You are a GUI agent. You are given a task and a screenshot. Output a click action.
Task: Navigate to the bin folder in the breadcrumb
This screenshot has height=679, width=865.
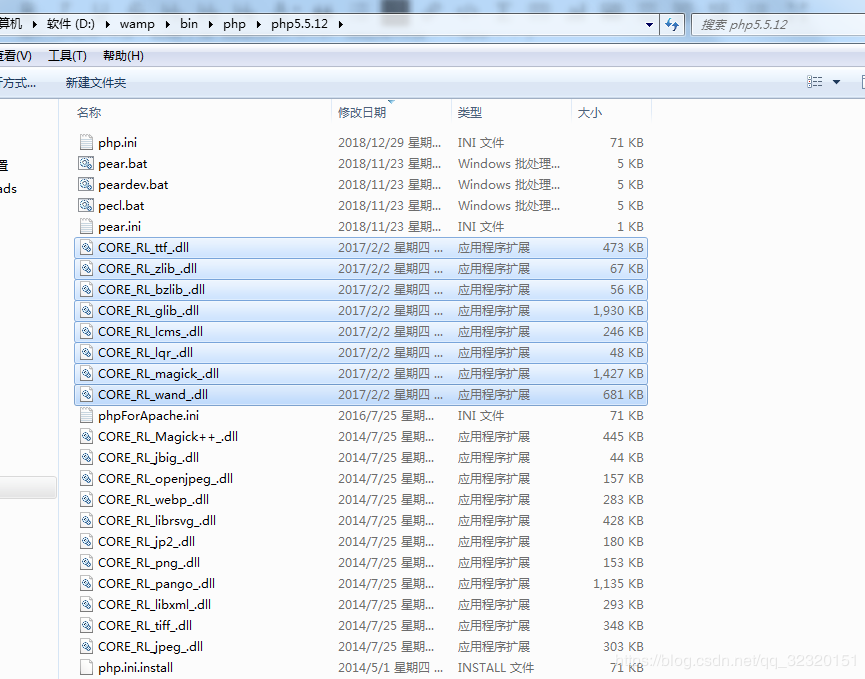[188, 24]
